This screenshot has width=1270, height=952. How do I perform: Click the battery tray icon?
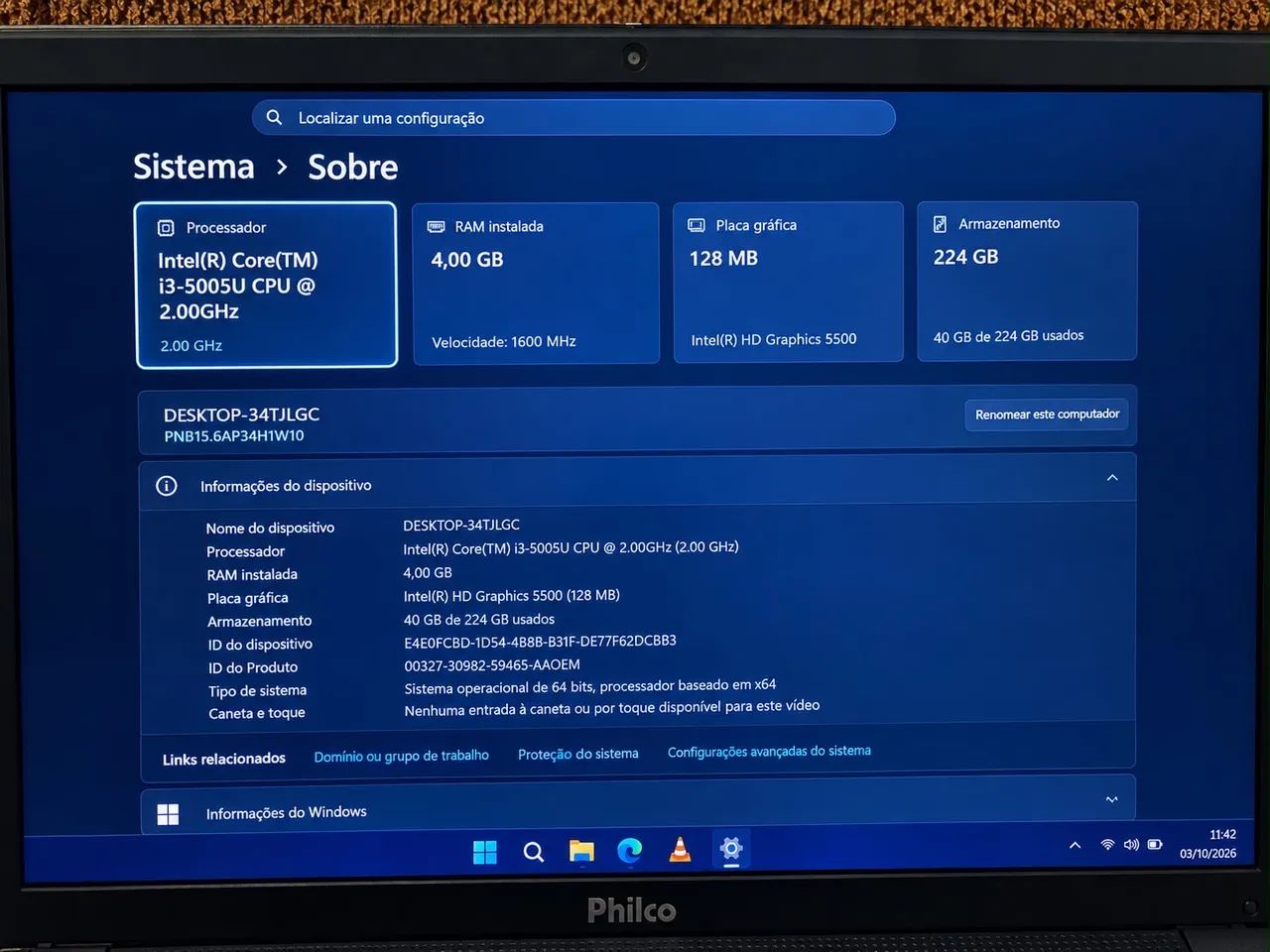click(1155, 845)
